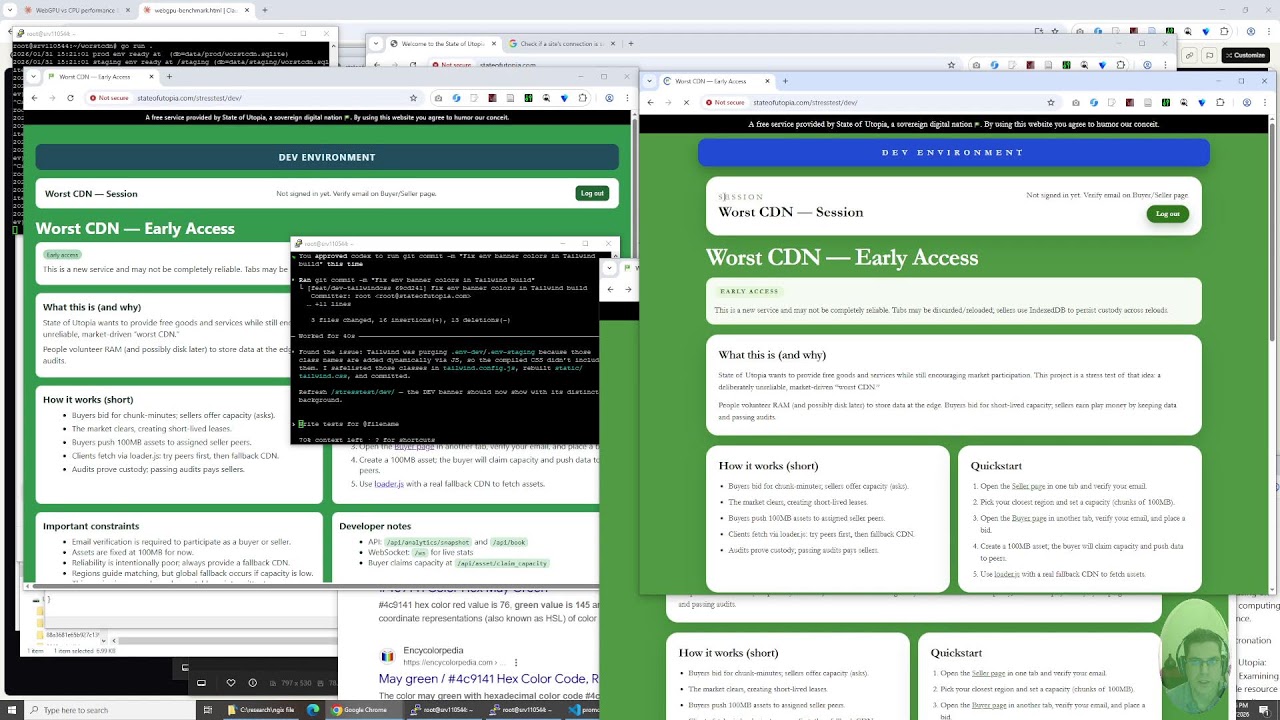Viewport: 1280px width, 720px height.
Task: Open new tab in top-left background browser
Action: pos(266,10)
